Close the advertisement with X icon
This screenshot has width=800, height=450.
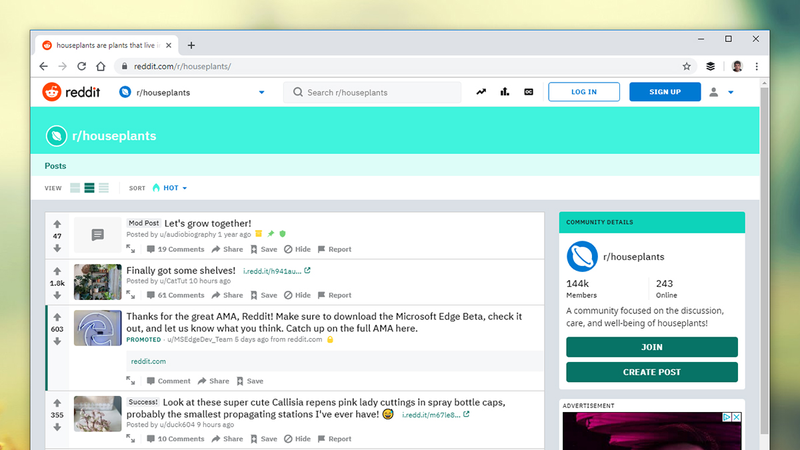point(736,417)
